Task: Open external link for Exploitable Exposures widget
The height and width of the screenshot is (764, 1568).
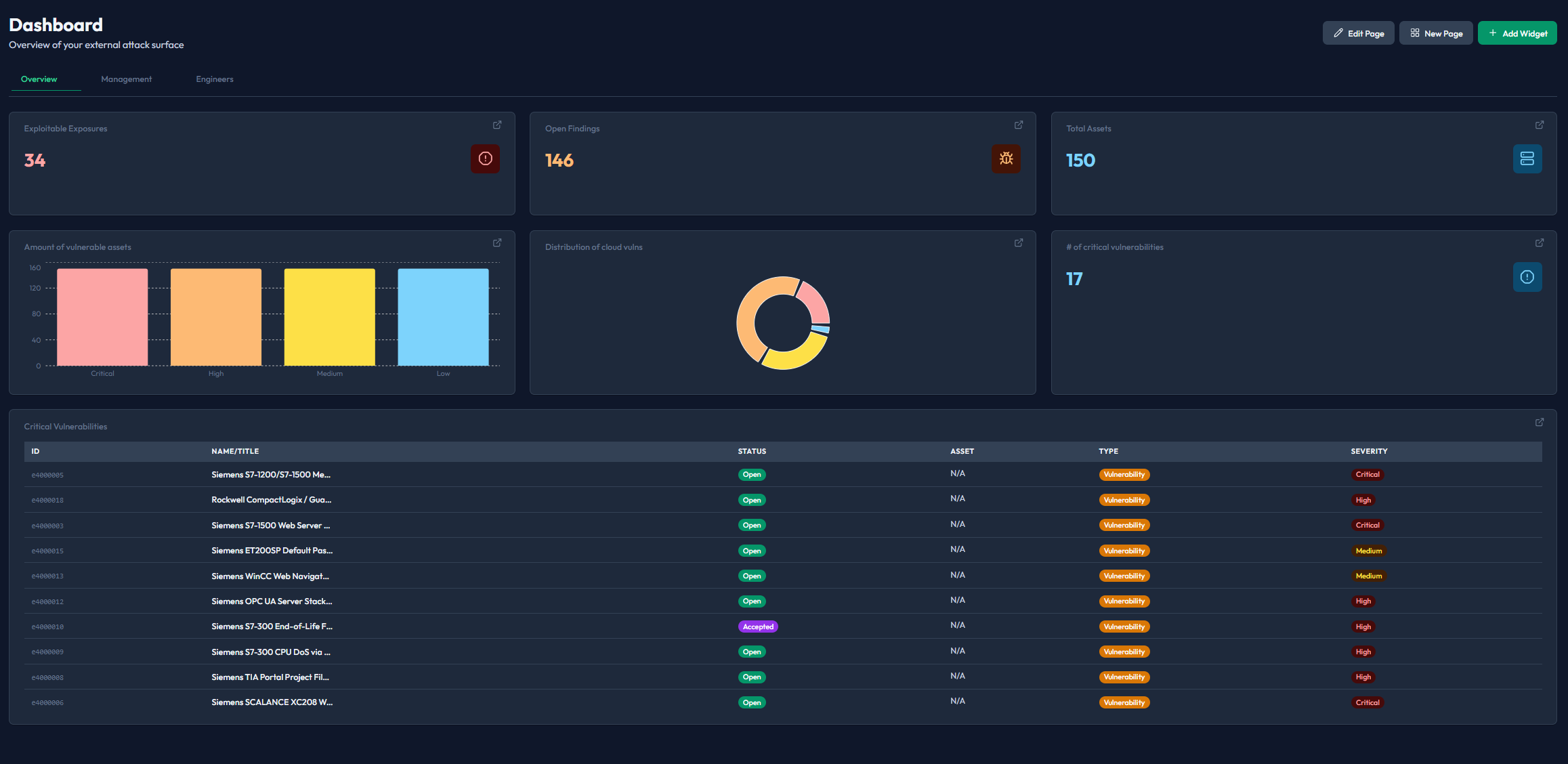Action: coord(496,125)
